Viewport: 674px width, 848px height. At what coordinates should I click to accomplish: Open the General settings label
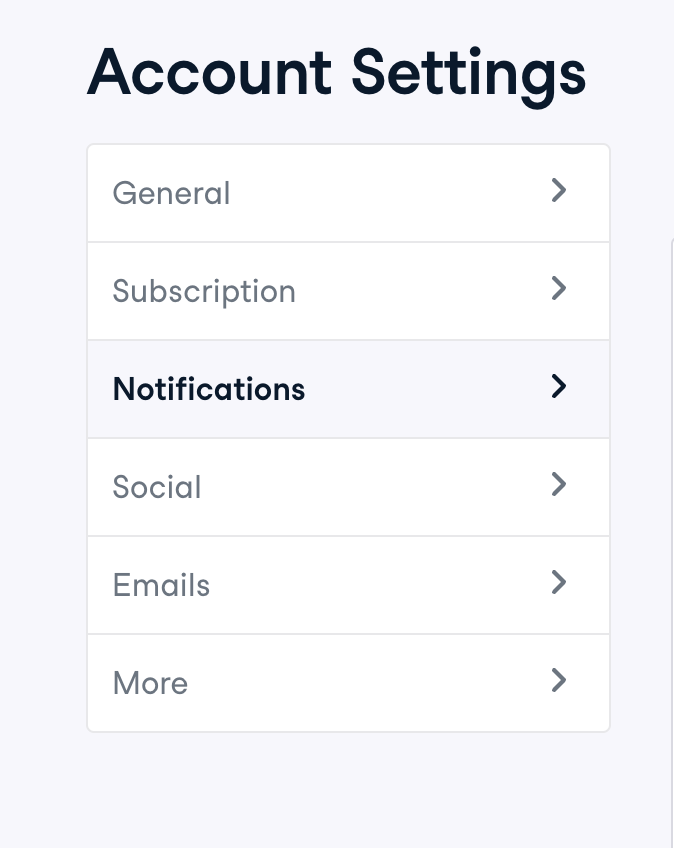tap(171, 193)
